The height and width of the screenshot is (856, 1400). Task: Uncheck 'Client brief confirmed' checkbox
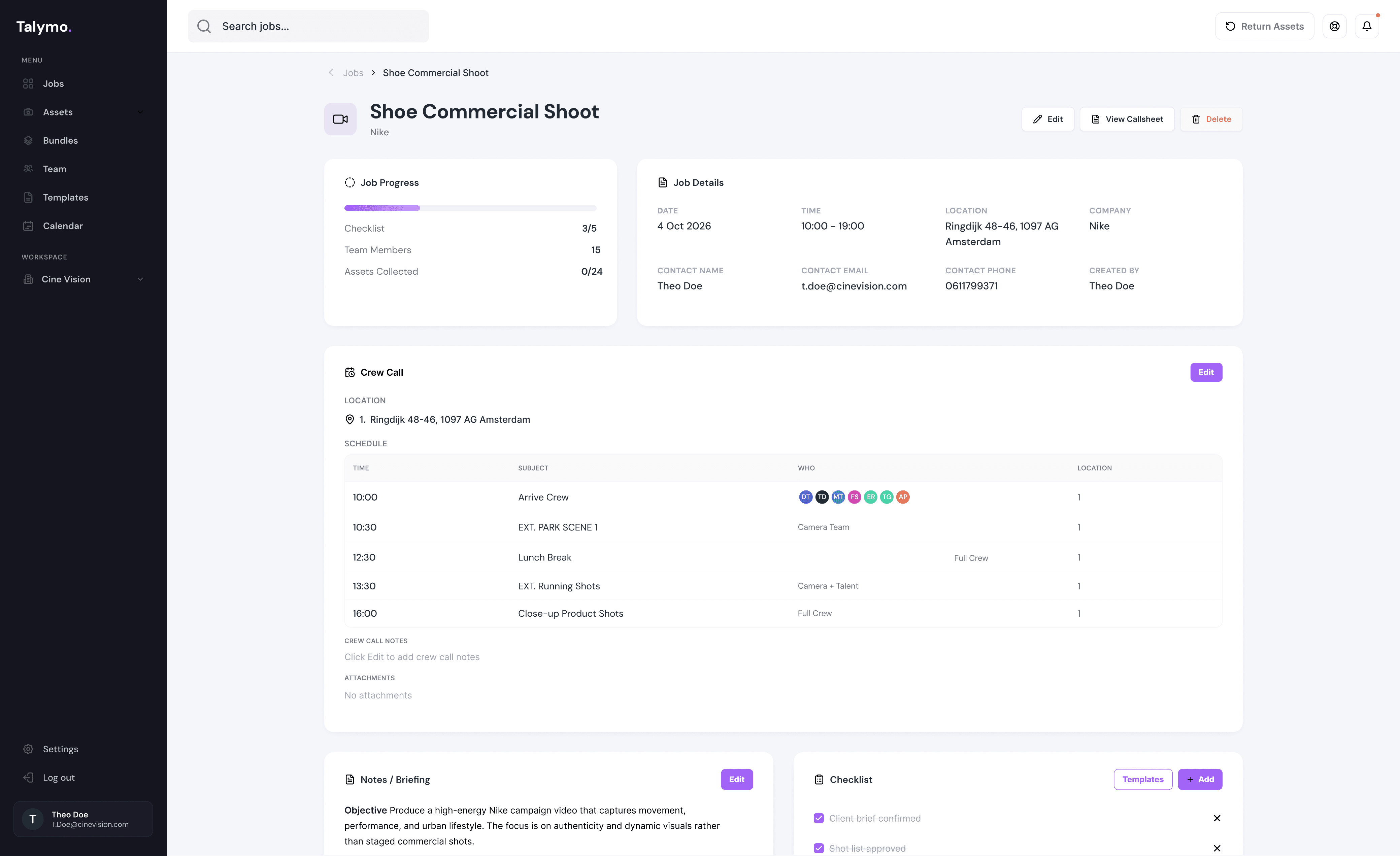(x=819, y=818)
